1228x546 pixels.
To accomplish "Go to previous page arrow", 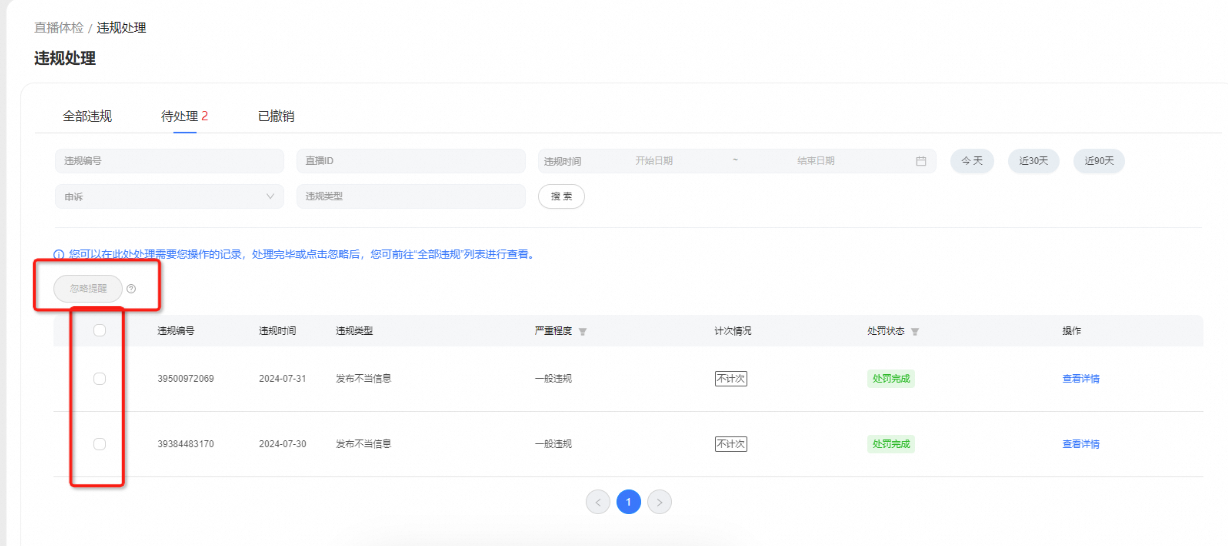I will point(598,502).
